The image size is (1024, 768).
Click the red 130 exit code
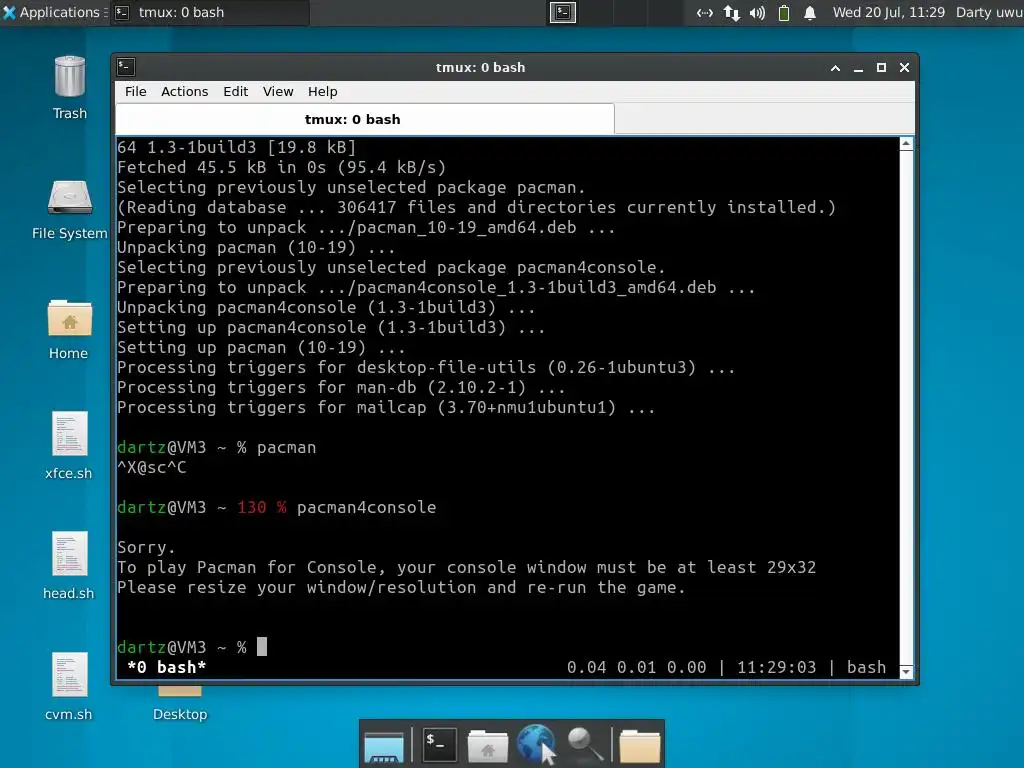251,507
